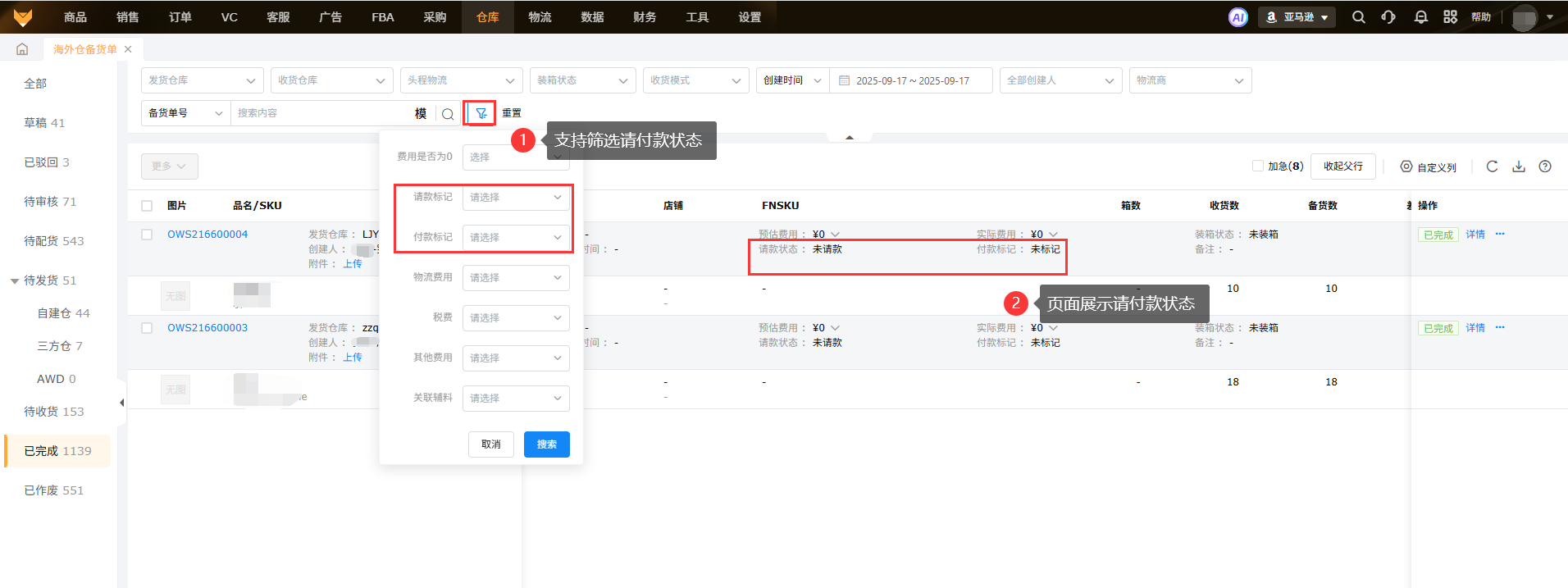1568x588 pixels.
Task: Click the 取消 button in filter popup
Action: (x=491, y=444)
